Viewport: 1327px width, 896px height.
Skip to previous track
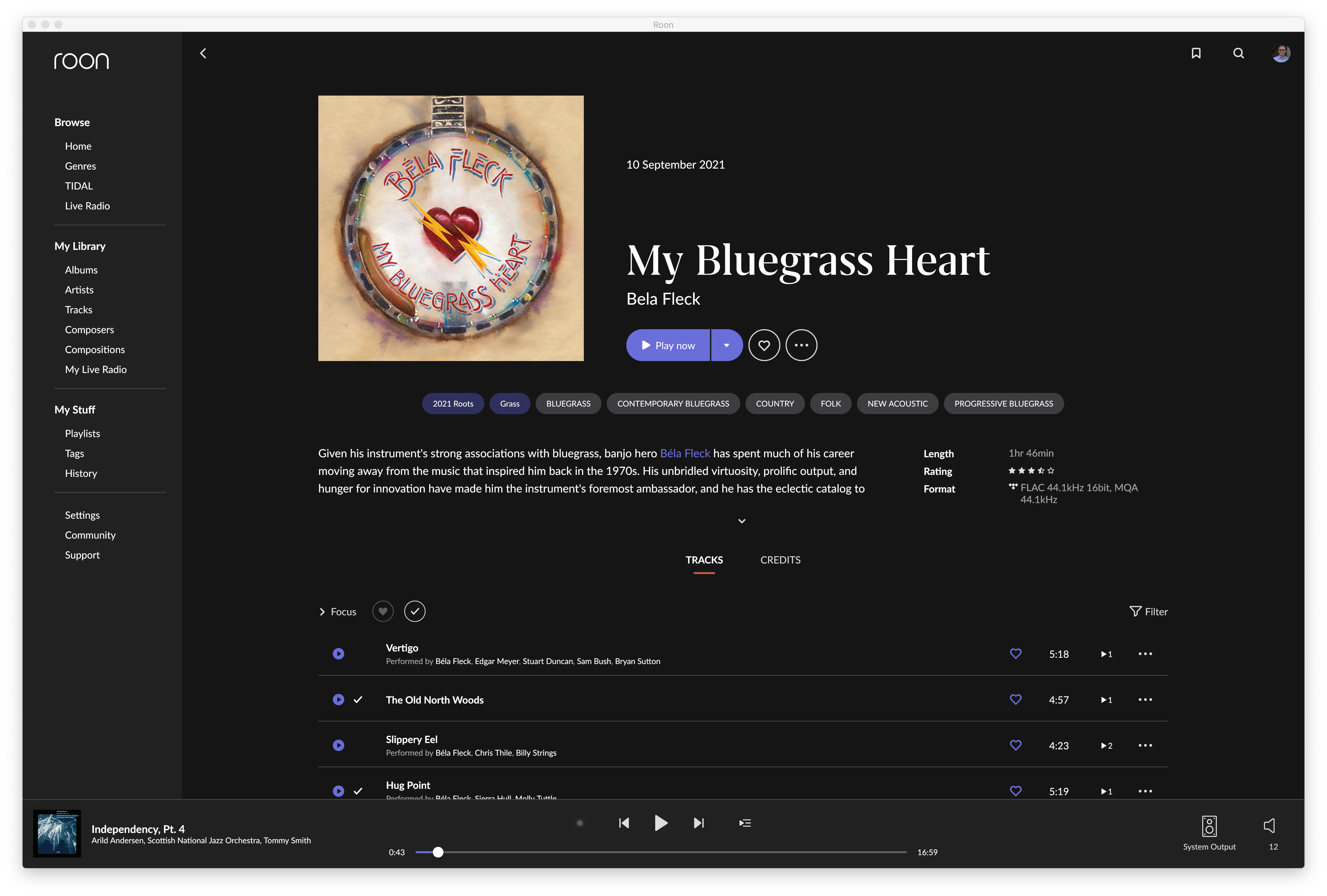tap(624, 822)
